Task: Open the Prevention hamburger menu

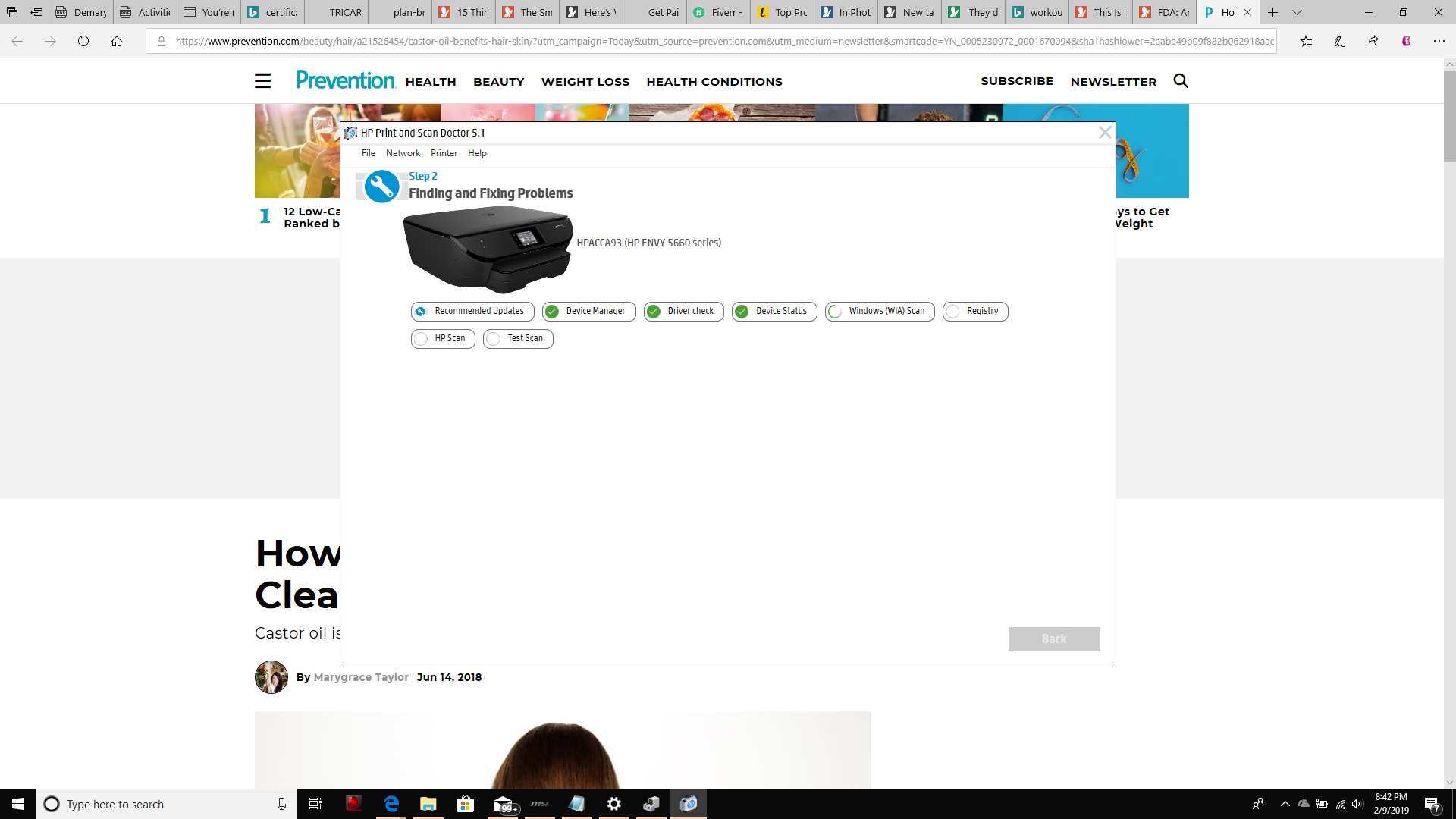Action: [262, 81]
